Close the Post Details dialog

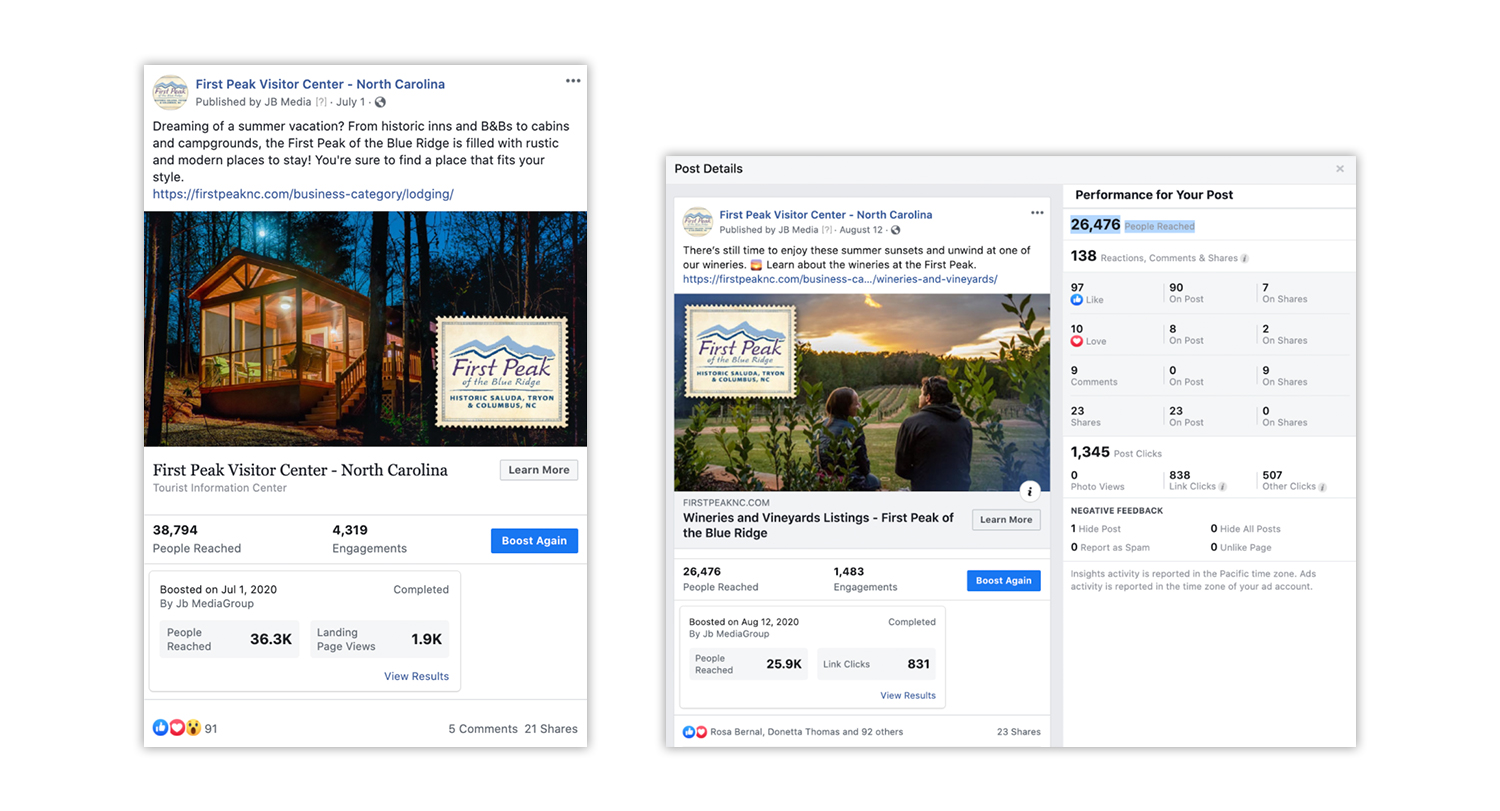[x=1340, y=169]
